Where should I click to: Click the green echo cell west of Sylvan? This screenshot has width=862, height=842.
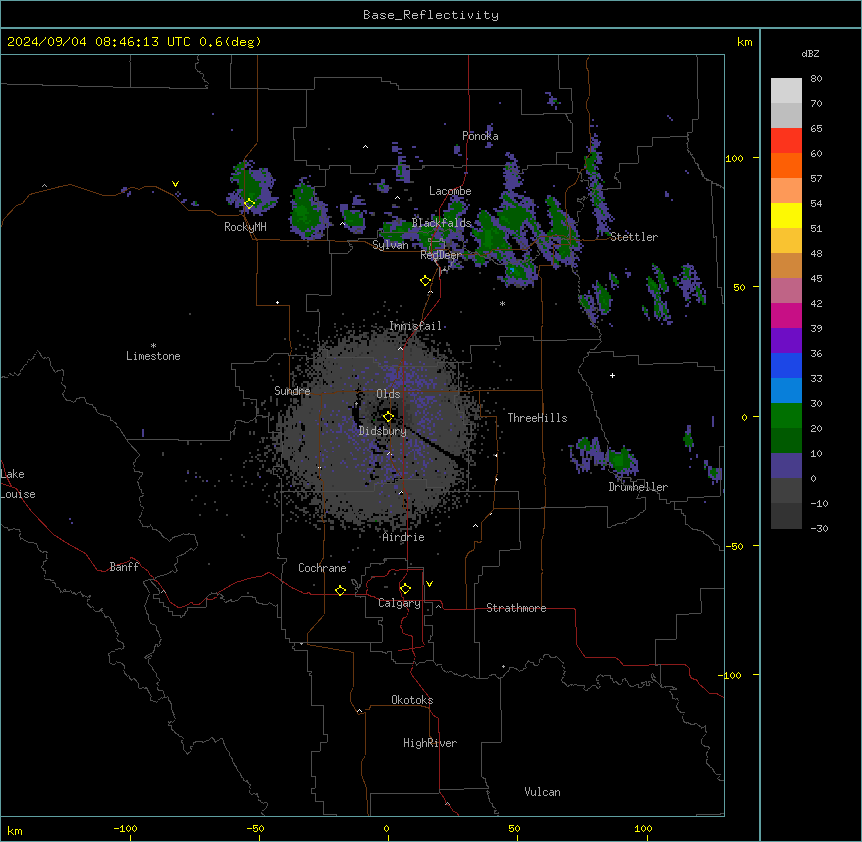353,218
